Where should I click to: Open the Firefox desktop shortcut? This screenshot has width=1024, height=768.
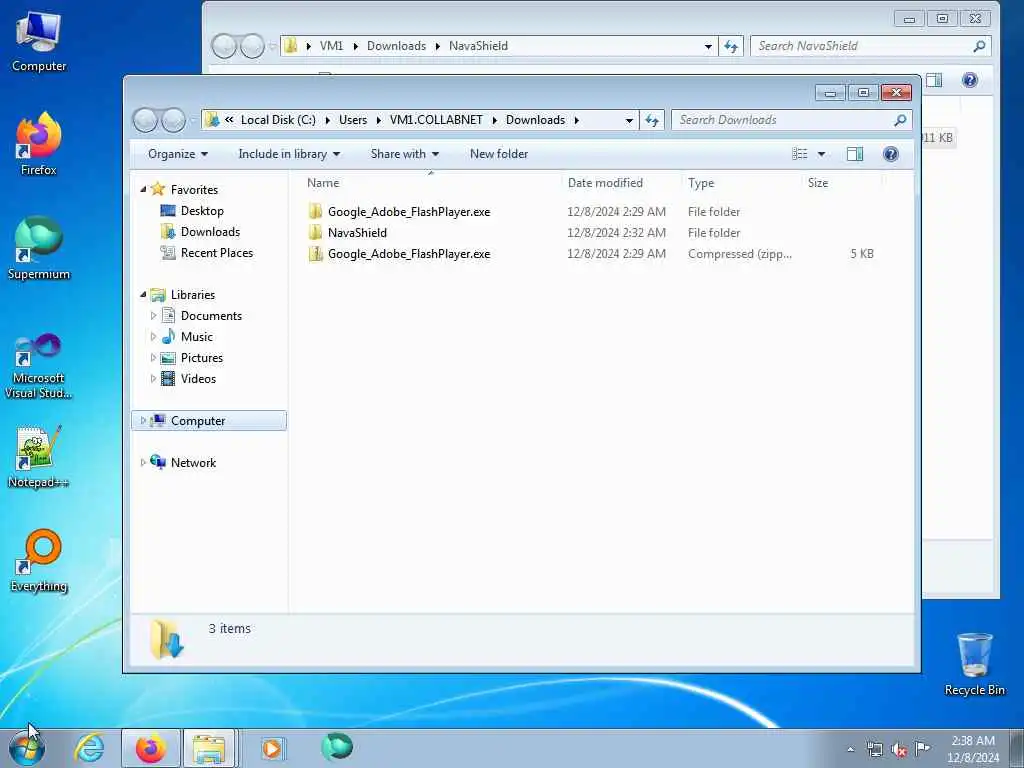point(39,144)
